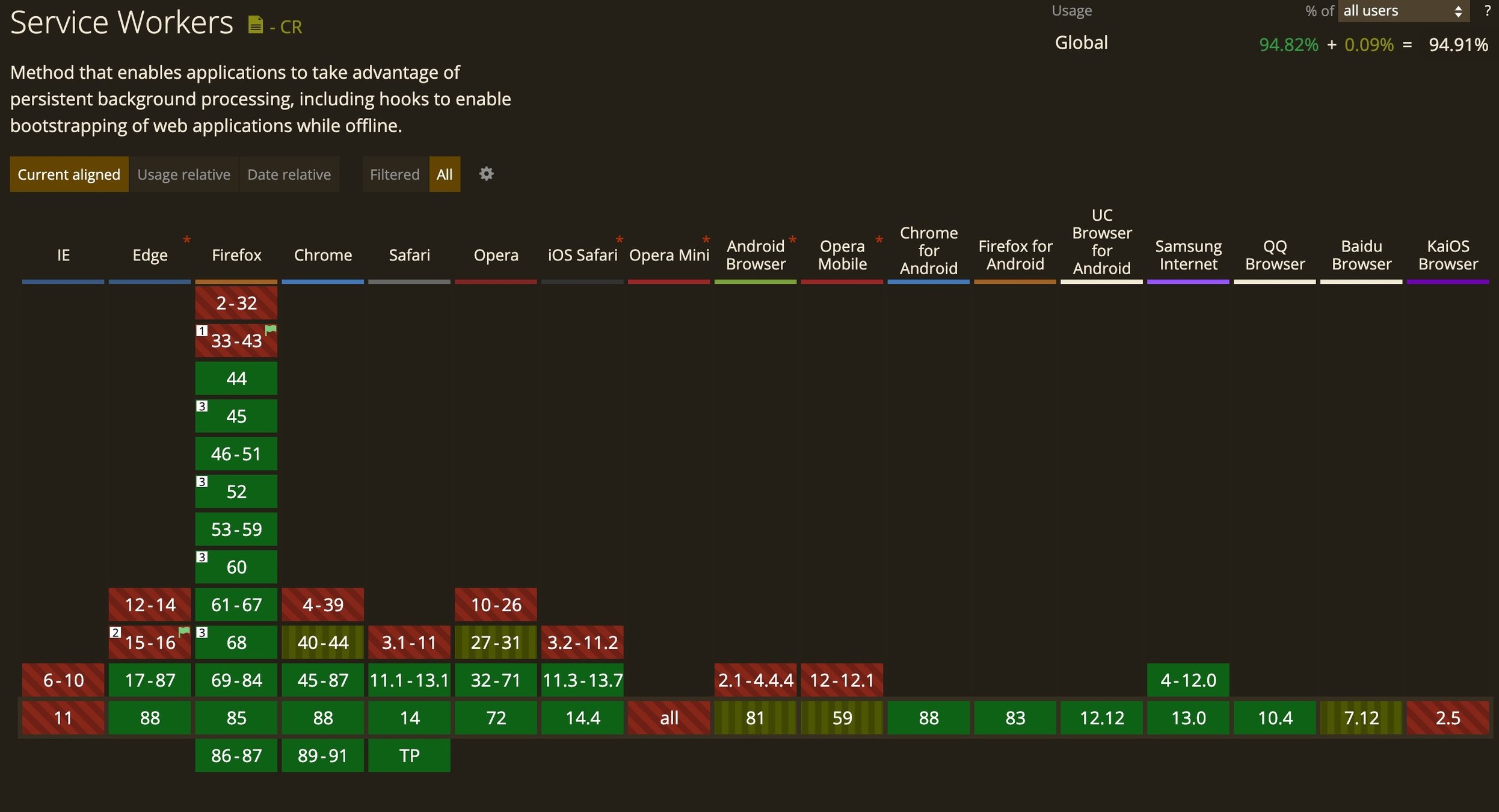Click note 3 marker on Firefox 45
This screenshot has width=1499, height=812.
pos(202,406)
